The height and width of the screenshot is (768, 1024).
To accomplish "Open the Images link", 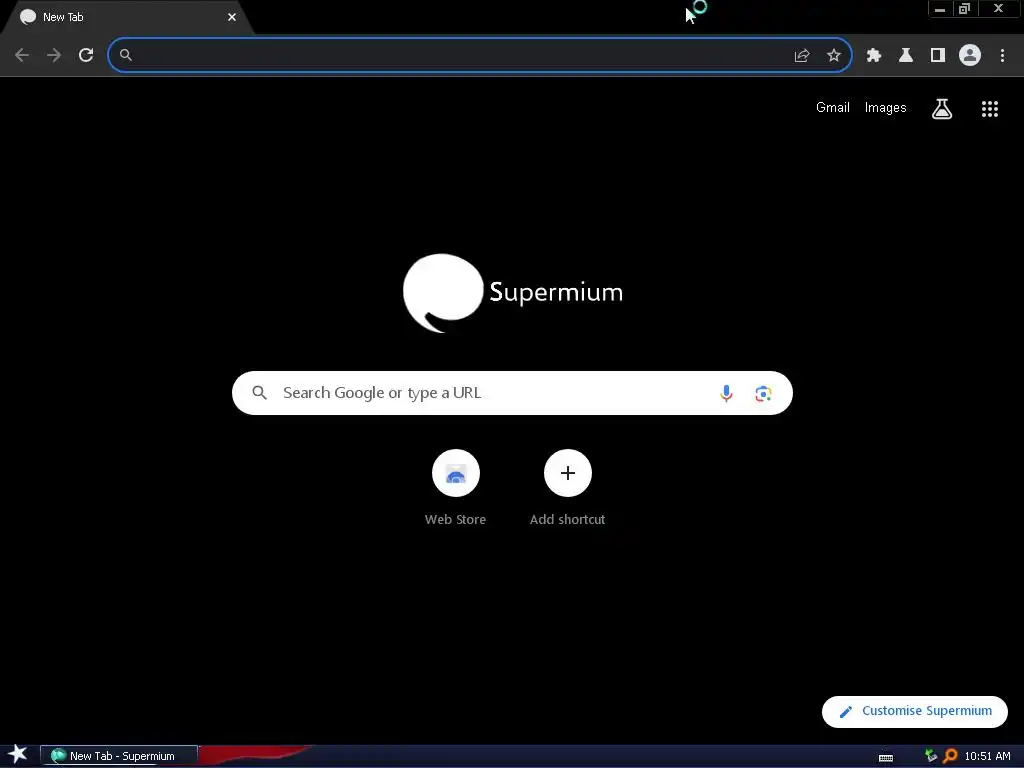I will tap(886, 108).
